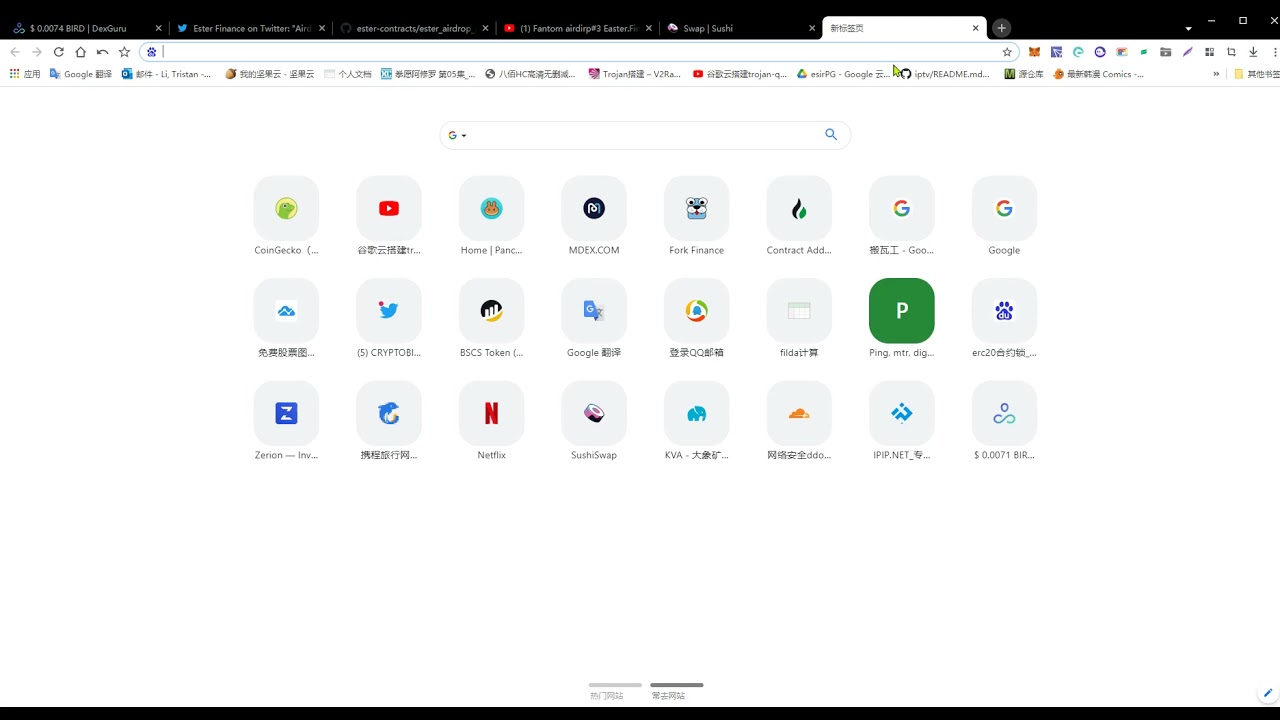1280x720 pixels.
Task: Open the 最新韩漫 Comics bookmark
Action: click(1098, 74)
